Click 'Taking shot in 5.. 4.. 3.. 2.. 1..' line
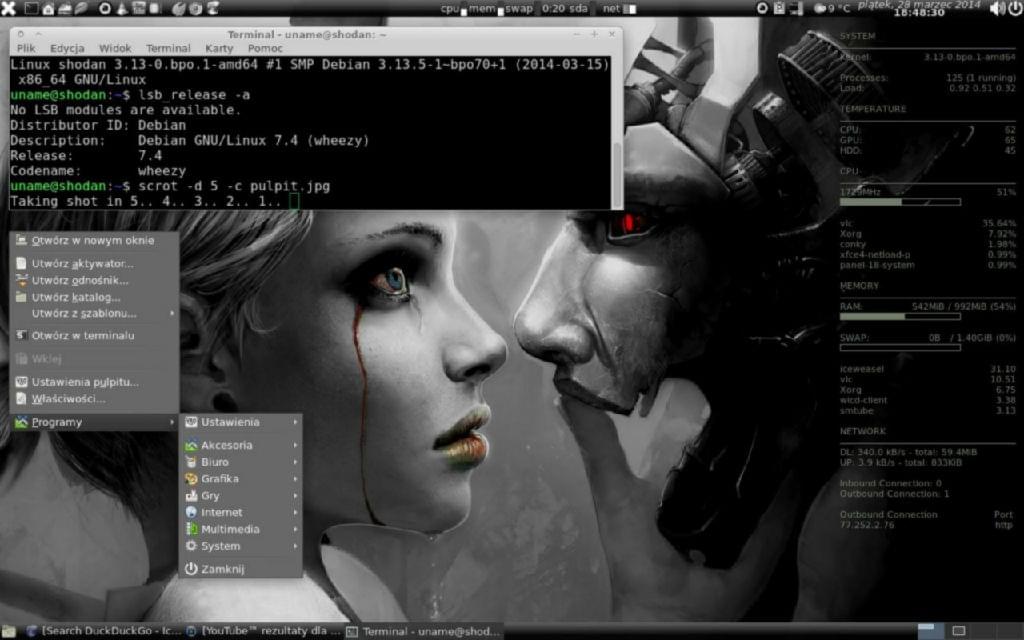This screenshot has height=640, width=1024. (x=146, y=201)
